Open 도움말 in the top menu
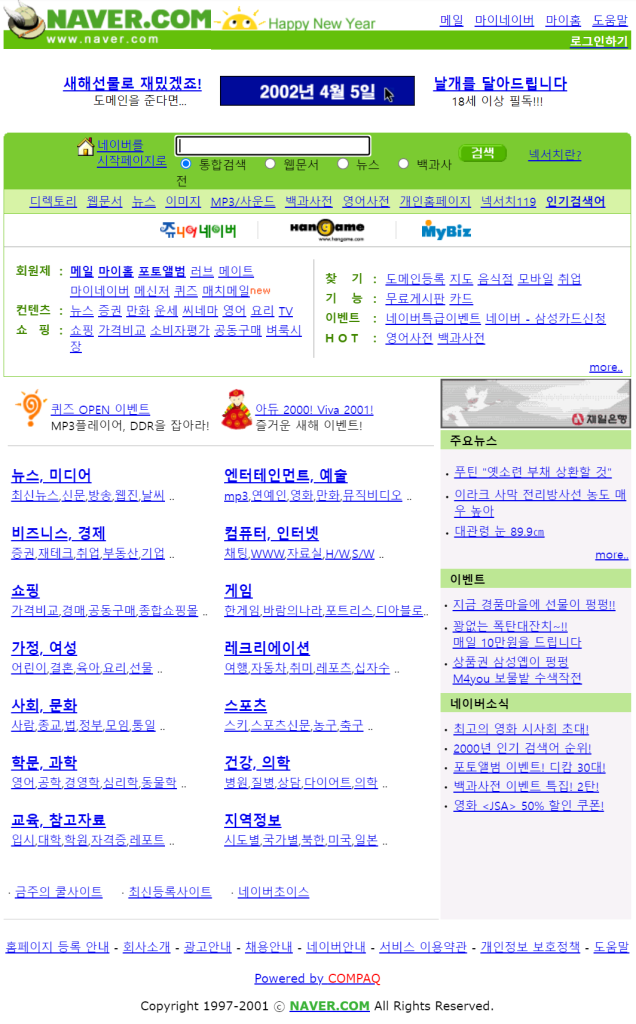Image resolution: width=636 pixels, height=1024 pixels. tap(611, 20)
